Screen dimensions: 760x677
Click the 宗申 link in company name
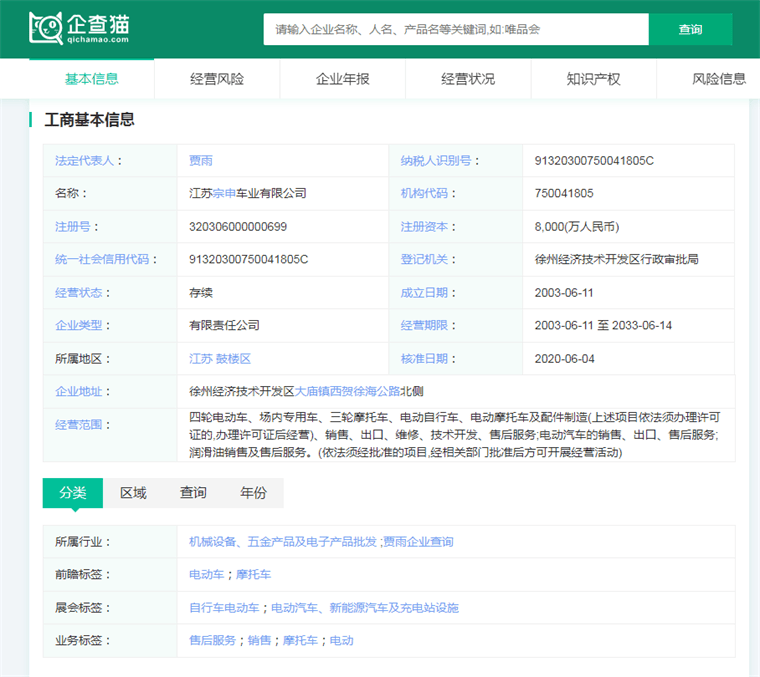tap(224, 193)
